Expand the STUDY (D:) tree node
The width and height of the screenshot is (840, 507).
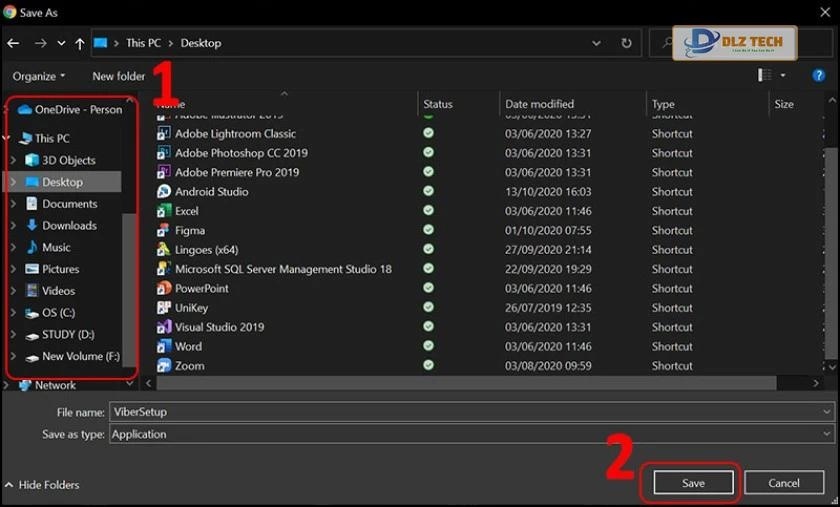[13, 334]
